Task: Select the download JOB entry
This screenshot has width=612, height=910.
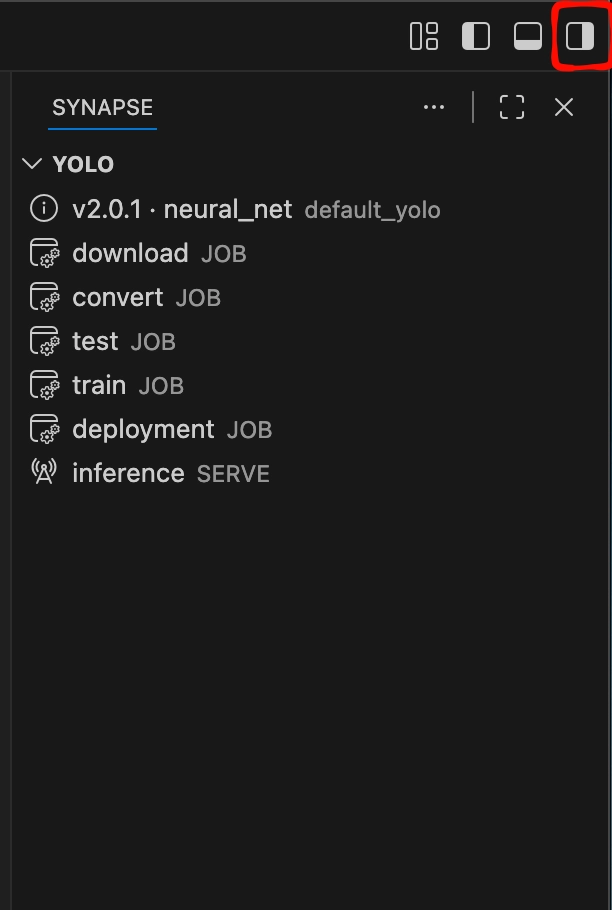Action: click(x=312, y=253)
